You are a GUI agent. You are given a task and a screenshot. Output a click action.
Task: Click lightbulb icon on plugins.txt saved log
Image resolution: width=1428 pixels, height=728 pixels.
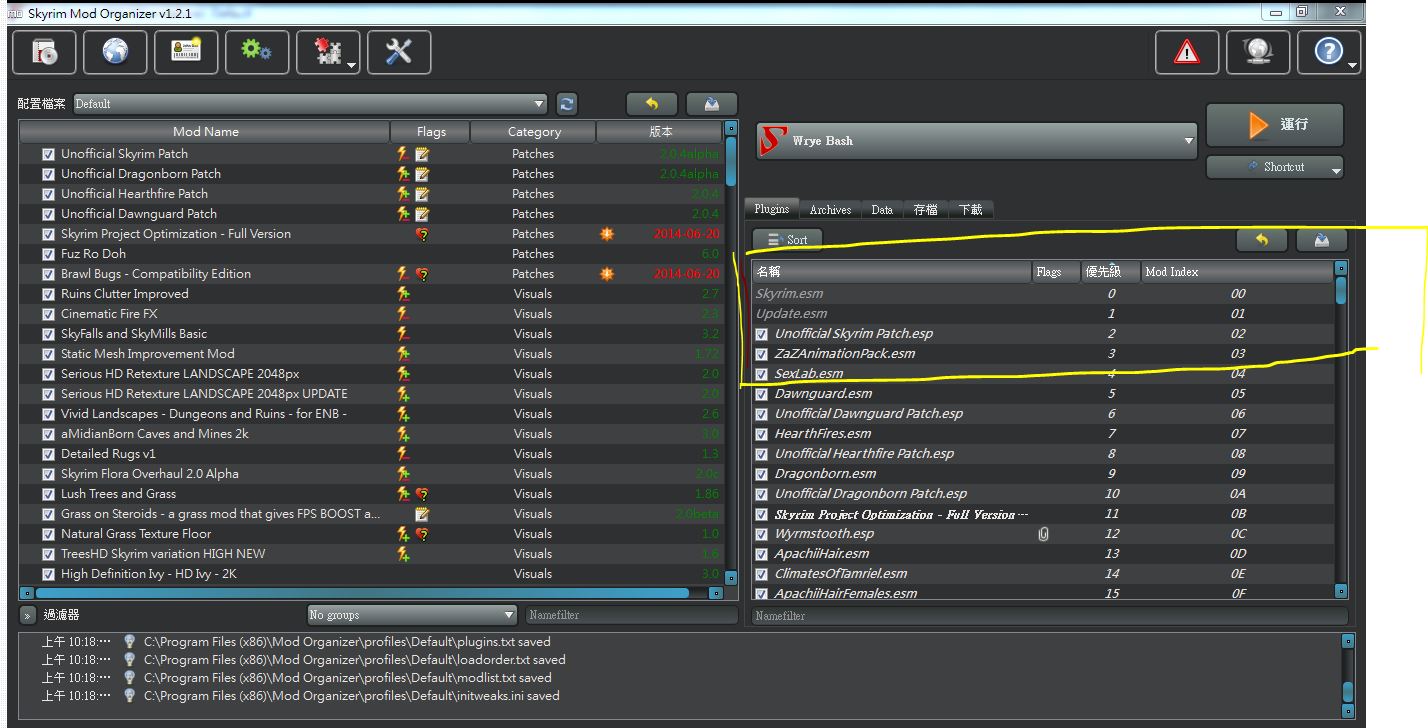click(129, 642)
